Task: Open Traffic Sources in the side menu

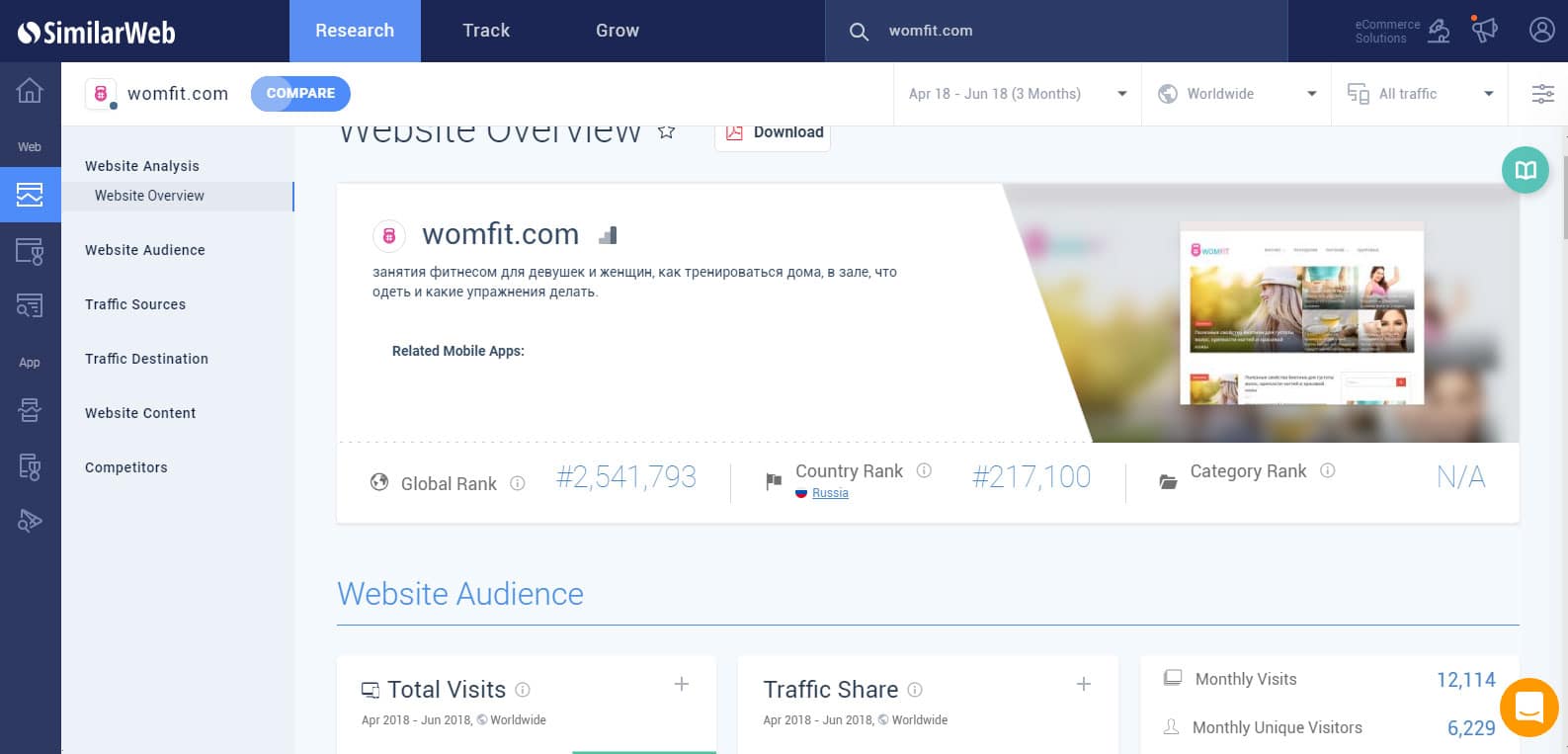Action: click(135, 304)
